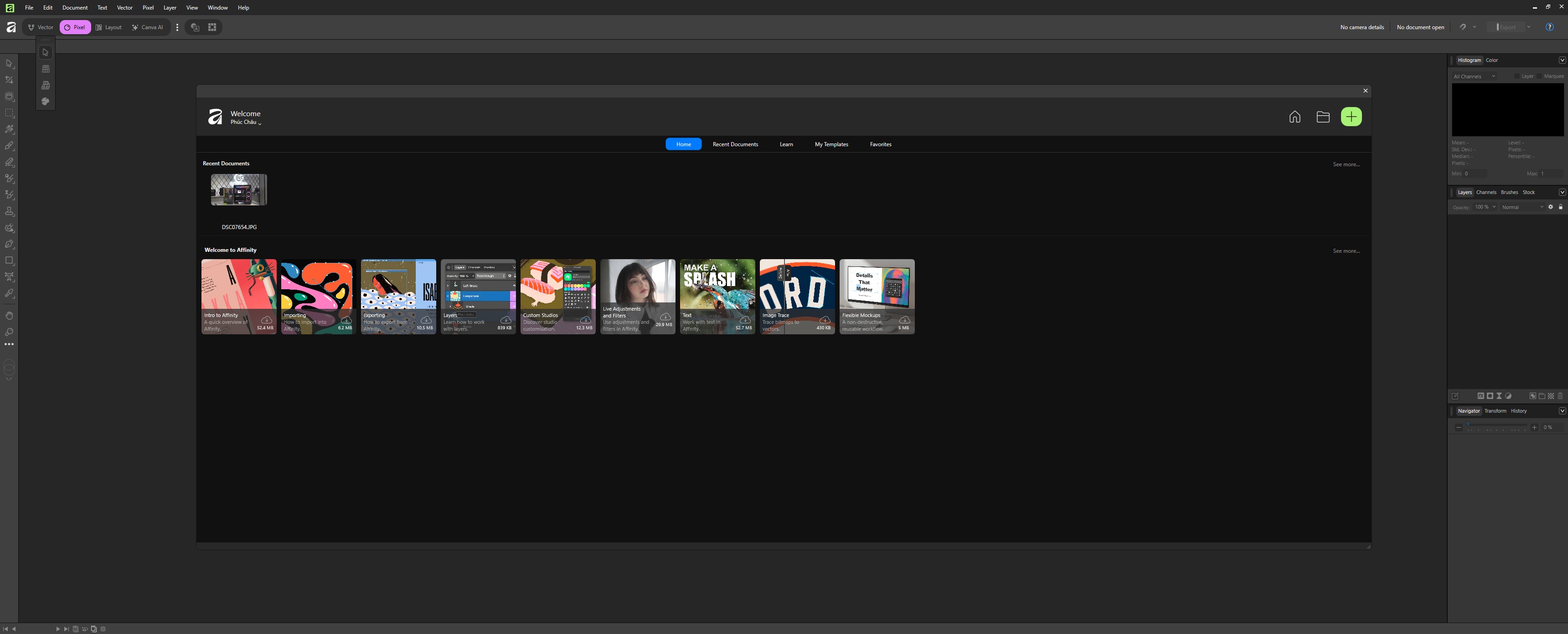
Task: Enable the Marquee checkbox in Histogram panel
Action: coord(1539,76)
